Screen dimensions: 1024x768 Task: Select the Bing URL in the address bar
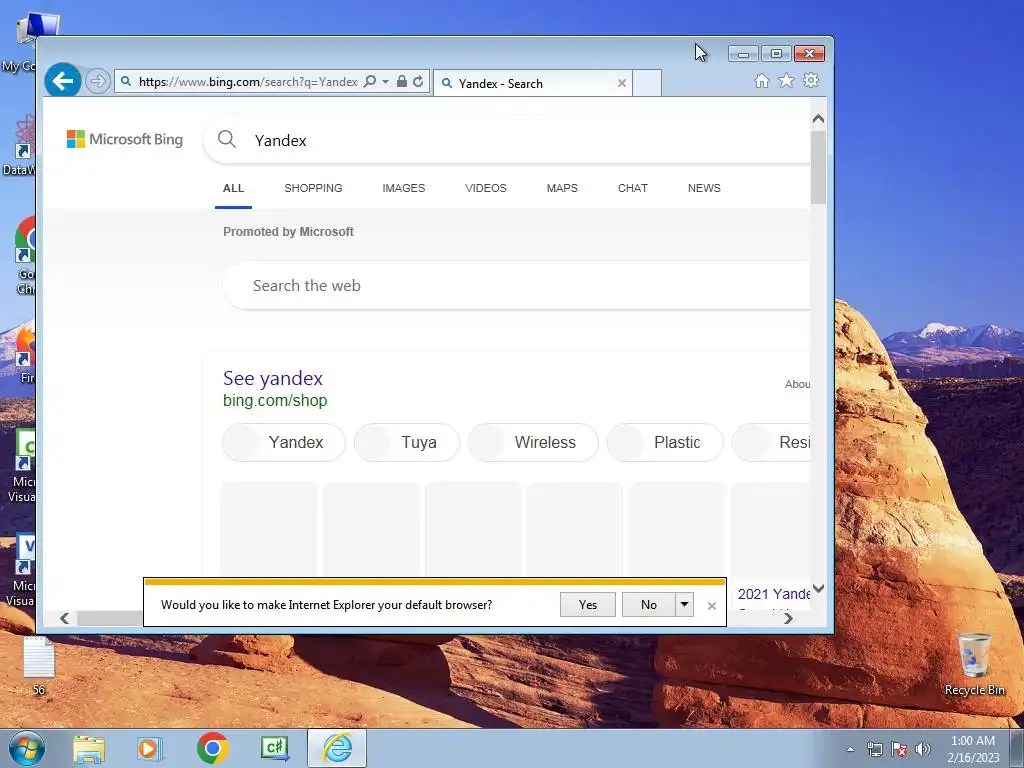click(248, 82)
